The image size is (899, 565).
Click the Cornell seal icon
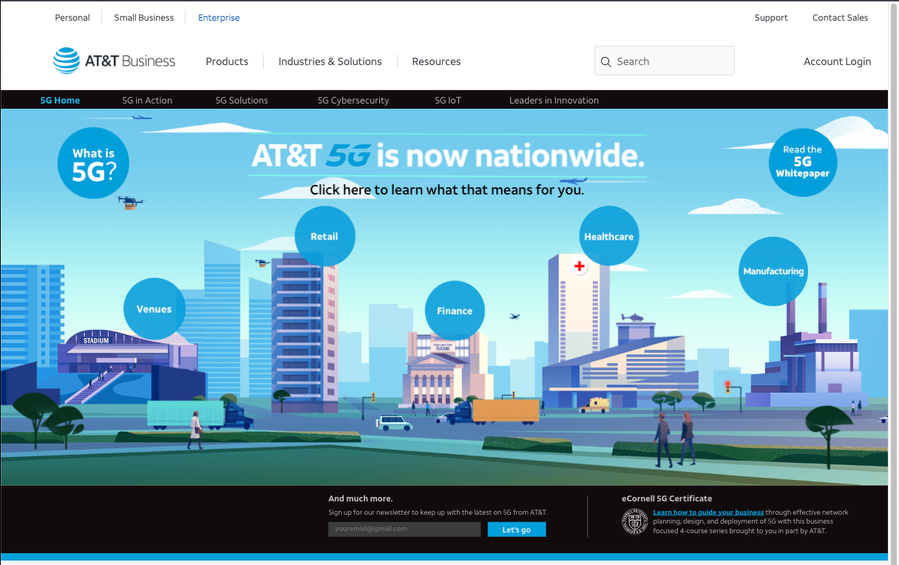pos(635,521)
